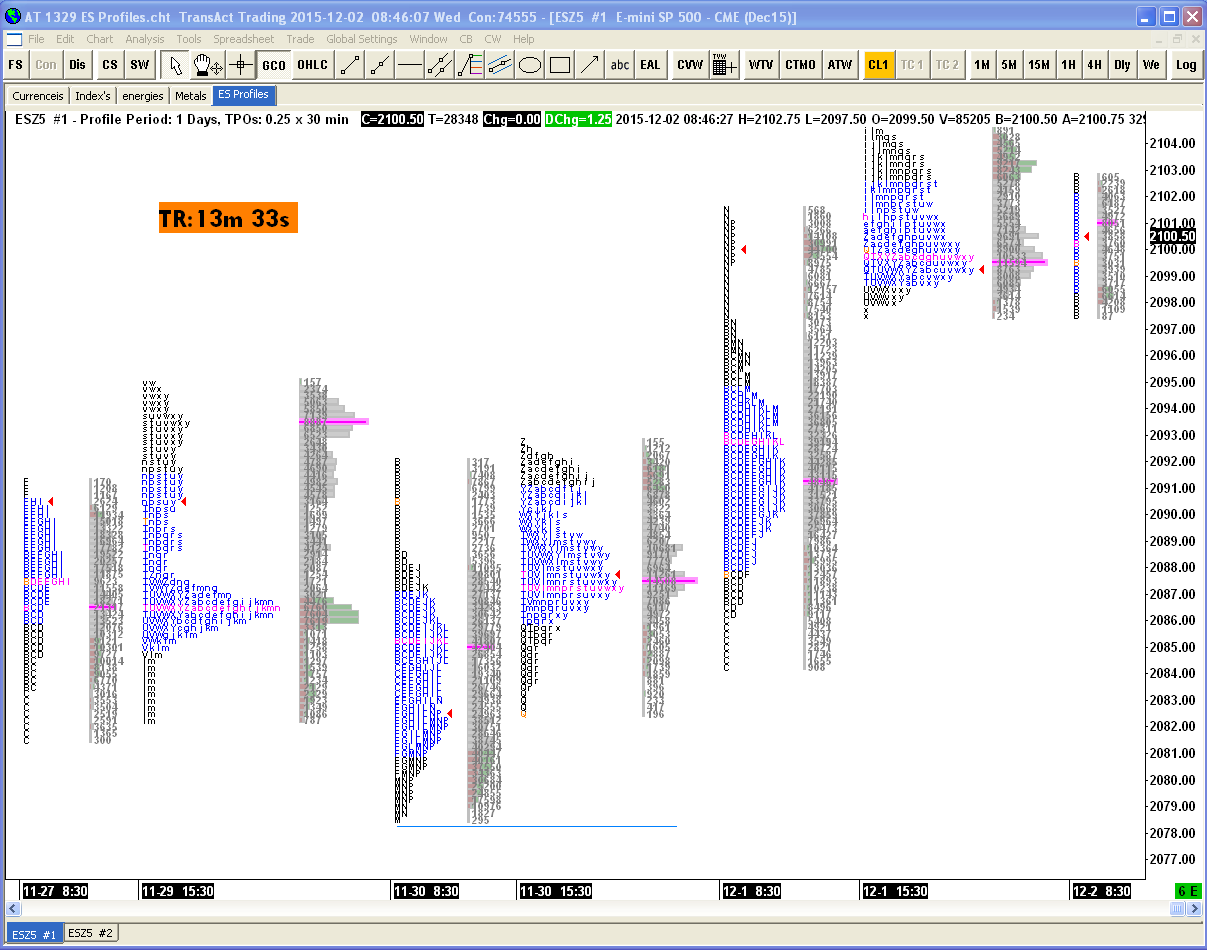Open the chart document icon left of File
Image resolution: width=1207 pixels, height=950 pixels.
[x=13, y=39]
